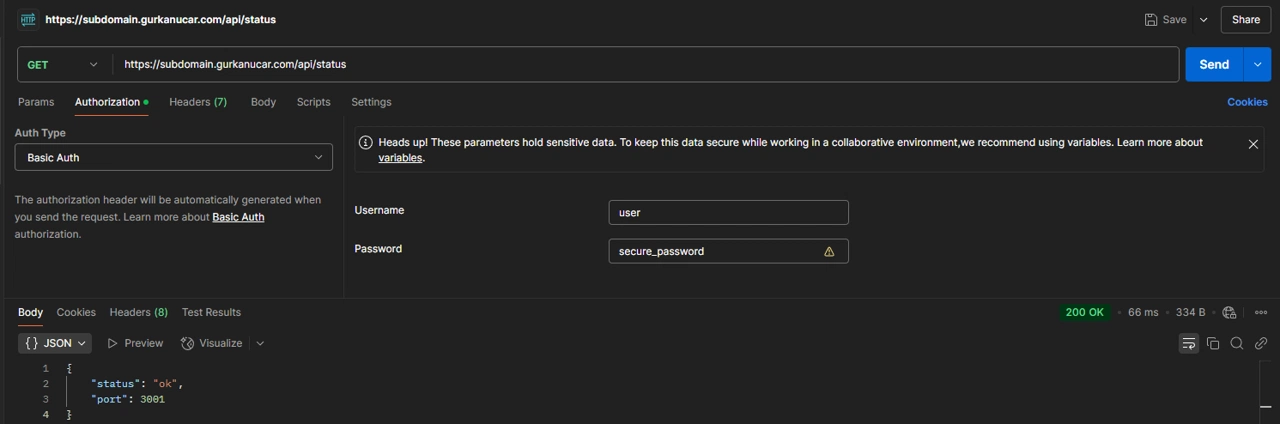
Task: Click the HTTP request type icon
Action: tap(28, 19)
